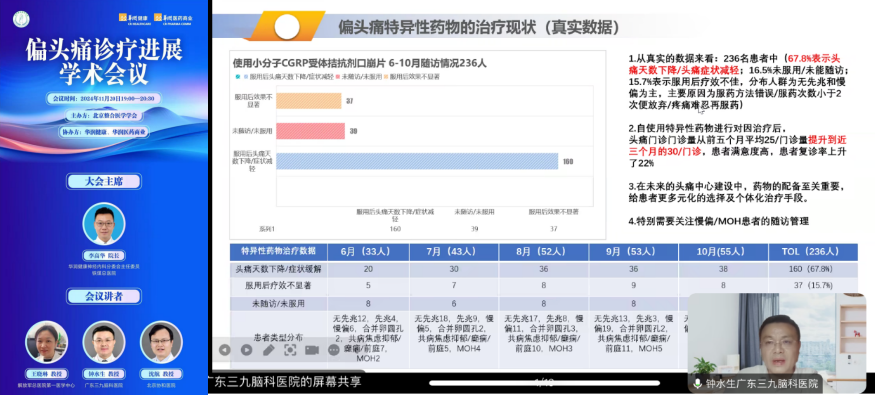Open the focus/zoom capture tool
The image size is (875, 395).
290,350
